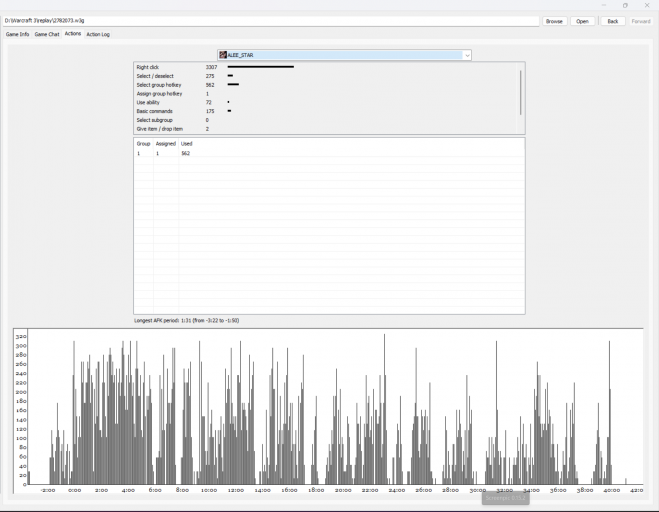Click the player race icon beside ALEE_STAR
659x512 pixels.
point(223,55)
